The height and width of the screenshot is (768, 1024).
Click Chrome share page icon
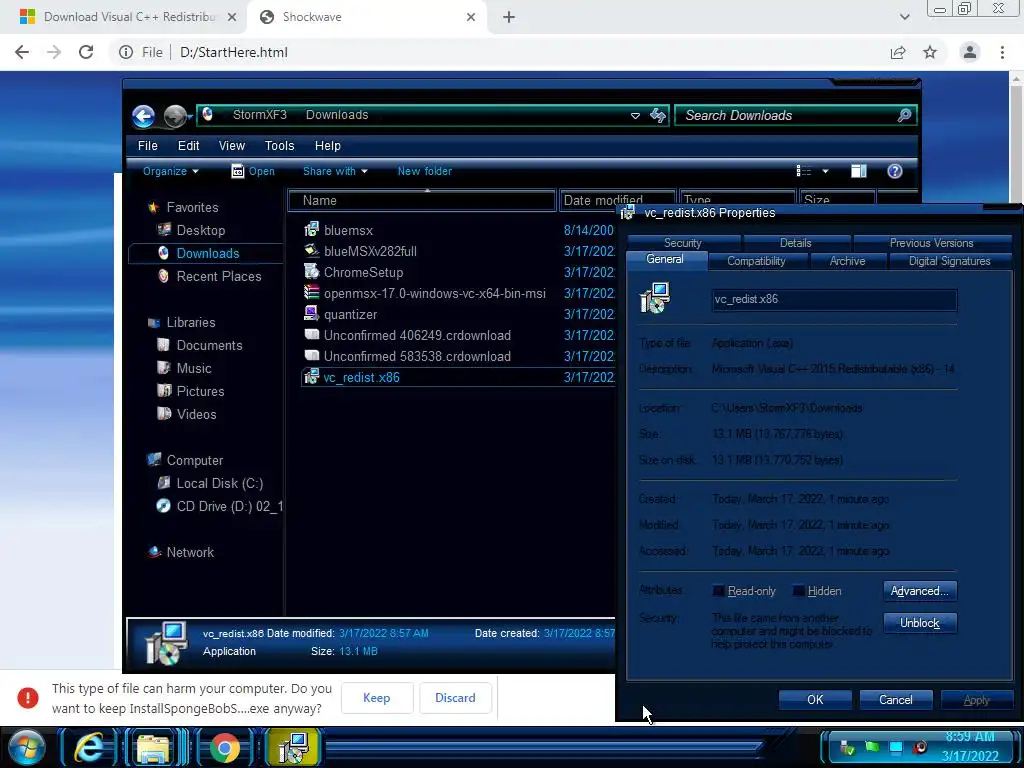click(x=898, y=52)
